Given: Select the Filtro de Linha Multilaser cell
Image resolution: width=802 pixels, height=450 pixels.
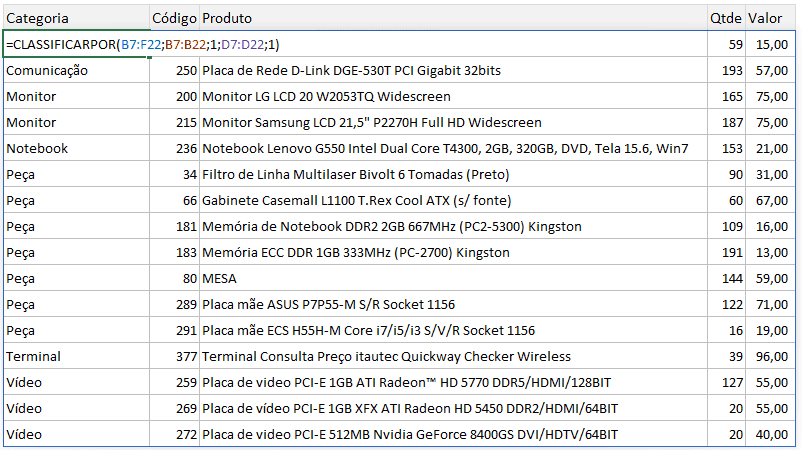Looking at the screenshot, I should tap(453, 174).
